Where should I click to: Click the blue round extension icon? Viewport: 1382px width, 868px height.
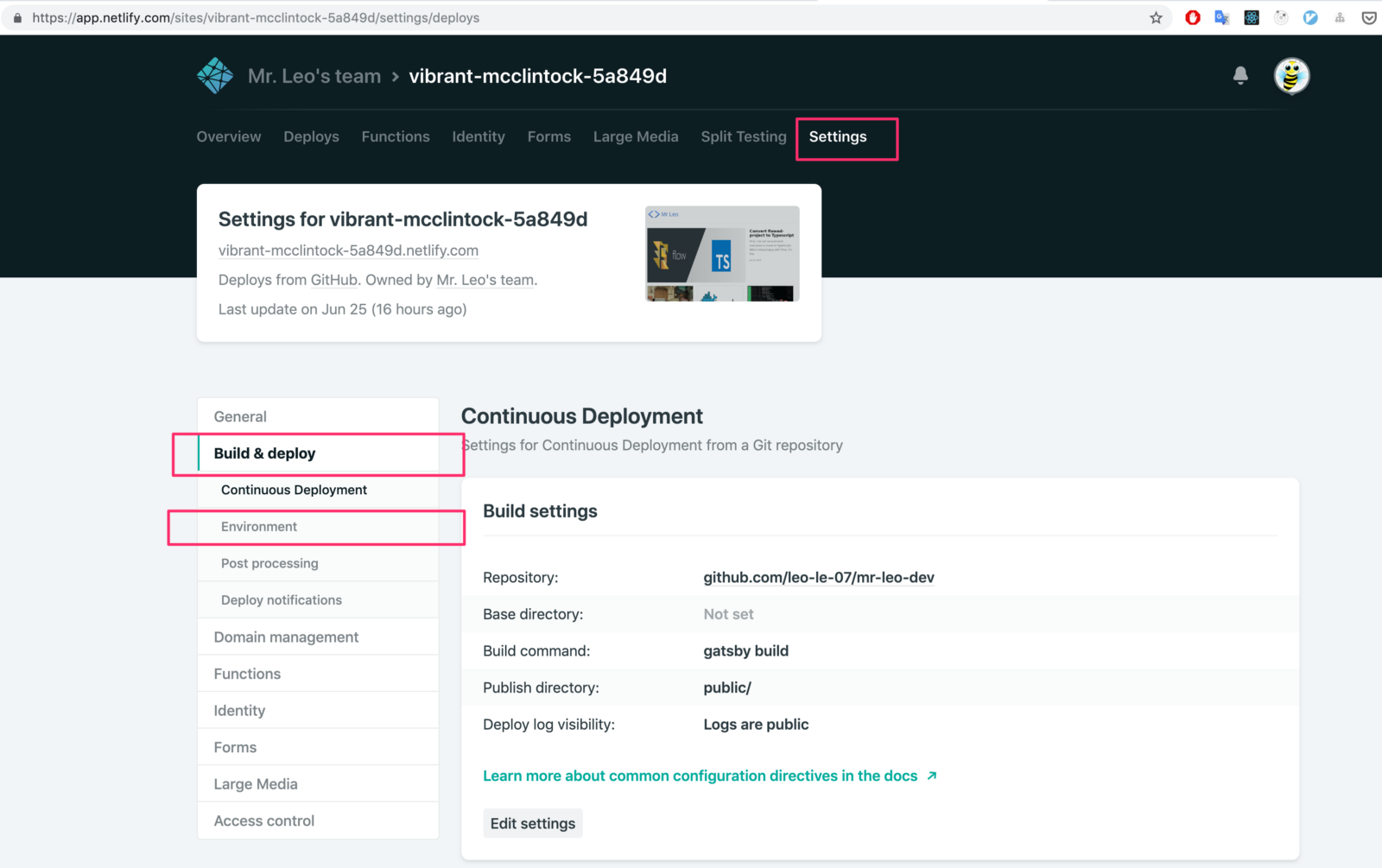click(x=1310, y=17)
